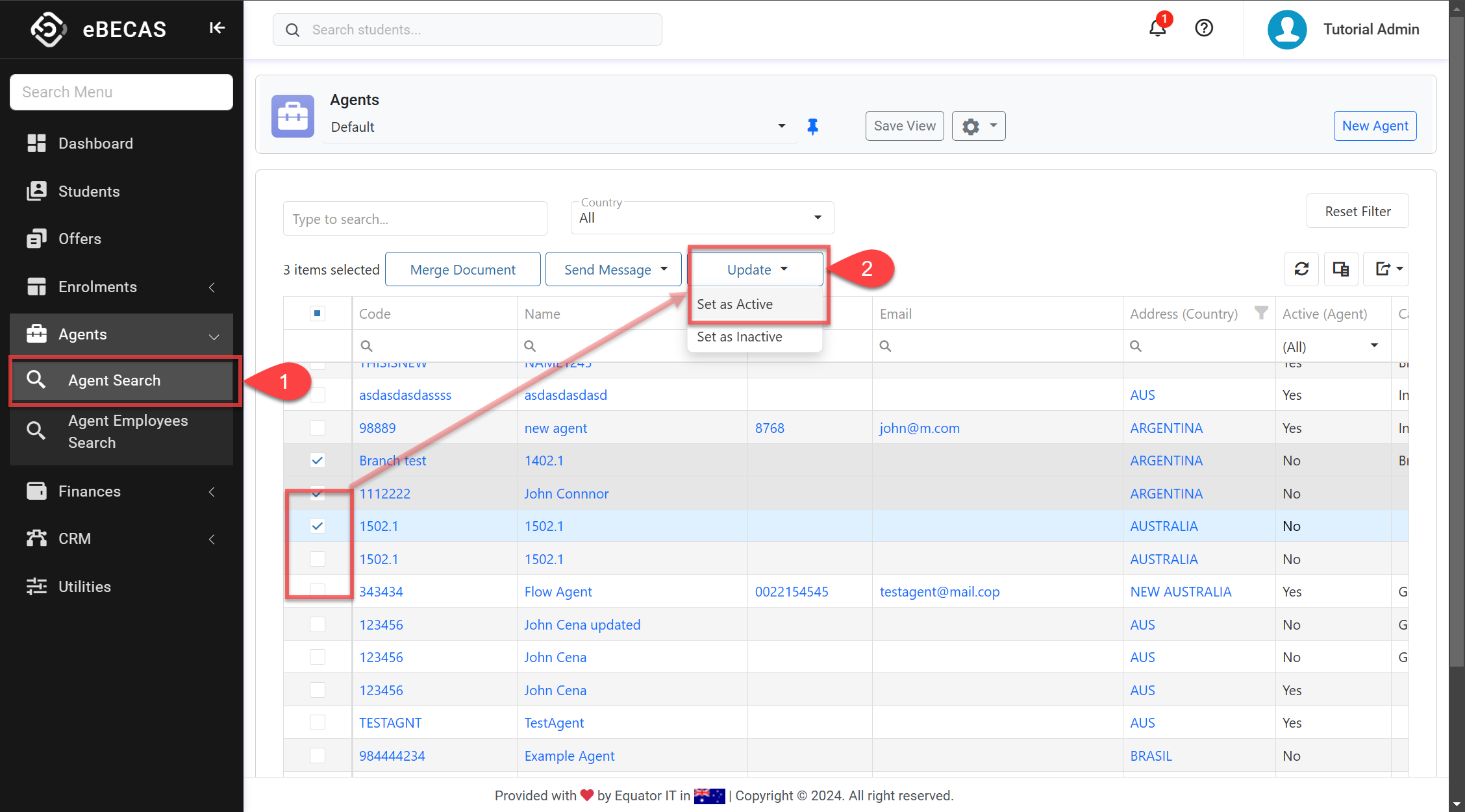Image resolution: width=1465 pixels, height=812 pixels.
Task: Check the asdasdasdassss row checkbox
Action: tap(318, 395)
